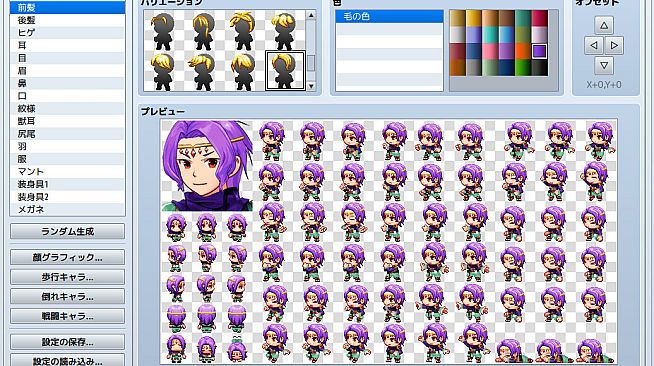Image resolution: width=654 pixels, height=366 pixels.
Task: Pick the currently highlighted front hair variation
Action: click(285, 70)
